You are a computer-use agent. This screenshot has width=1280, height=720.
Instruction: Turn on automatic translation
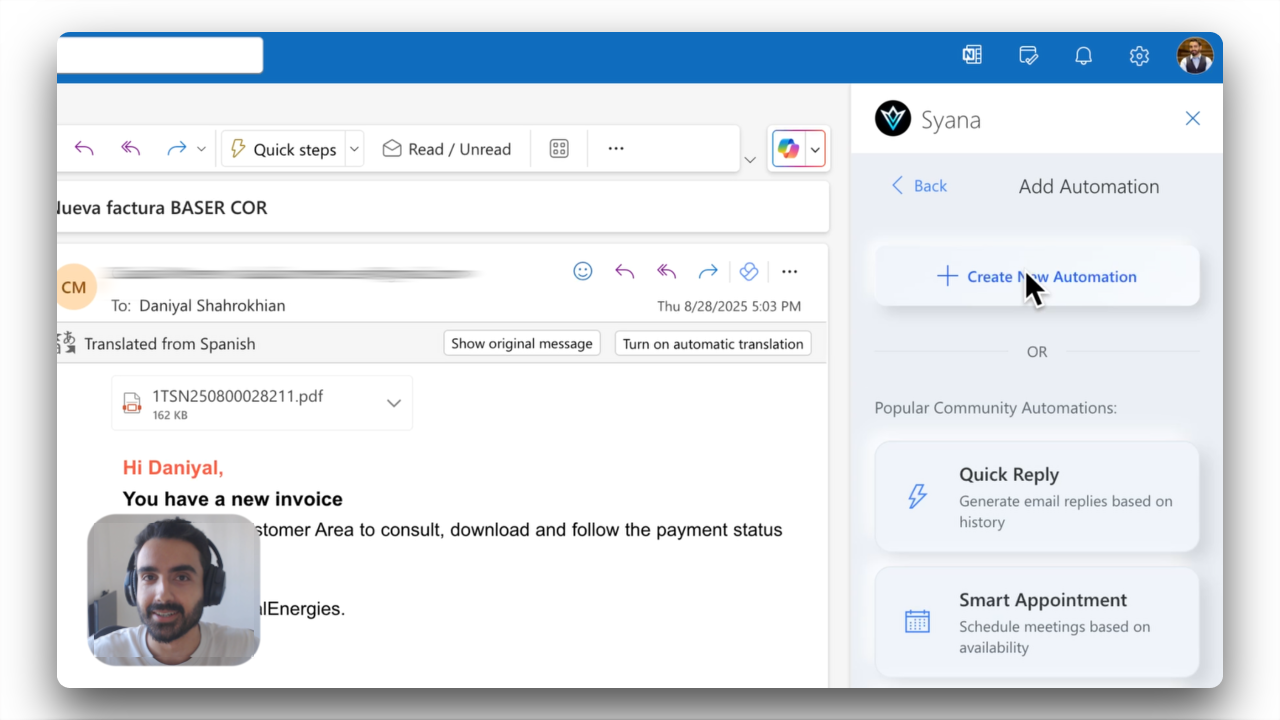pos(712,343)
